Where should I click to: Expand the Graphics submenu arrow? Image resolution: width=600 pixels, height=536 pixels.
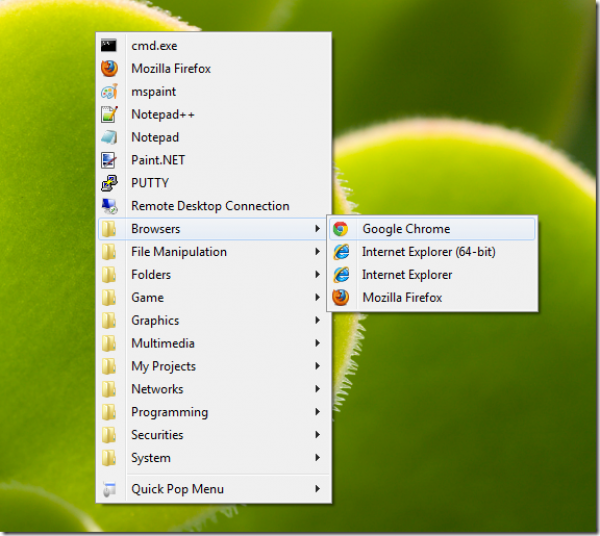[317, 321]
